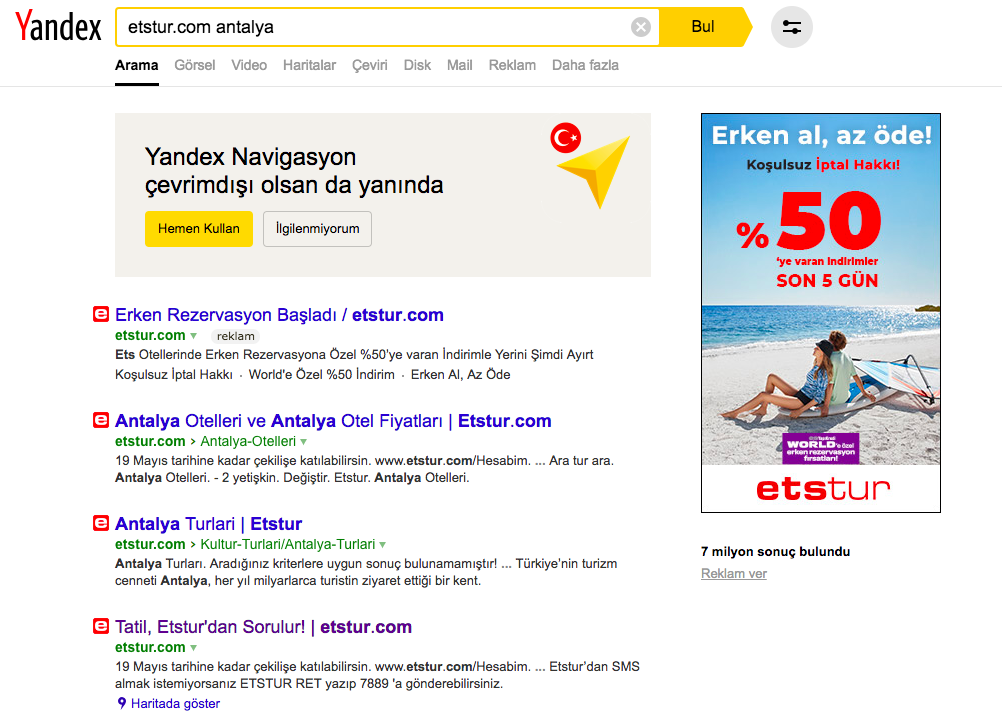Select the Arama tab
Screen dimensions: 1002x723
(x=137, y=65)
